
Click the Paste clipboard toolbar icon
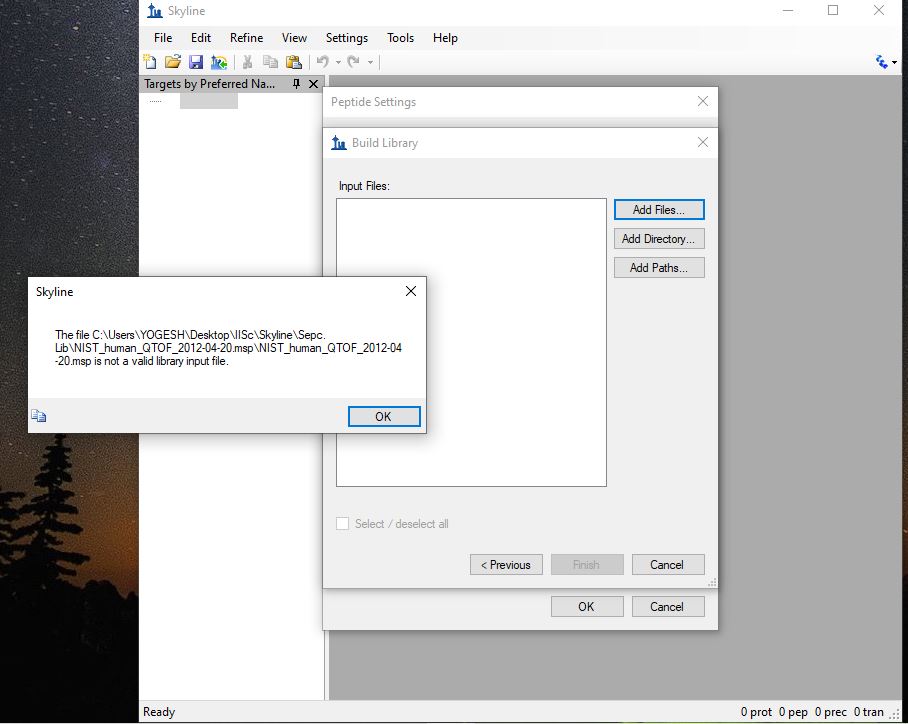coord(294,61)
